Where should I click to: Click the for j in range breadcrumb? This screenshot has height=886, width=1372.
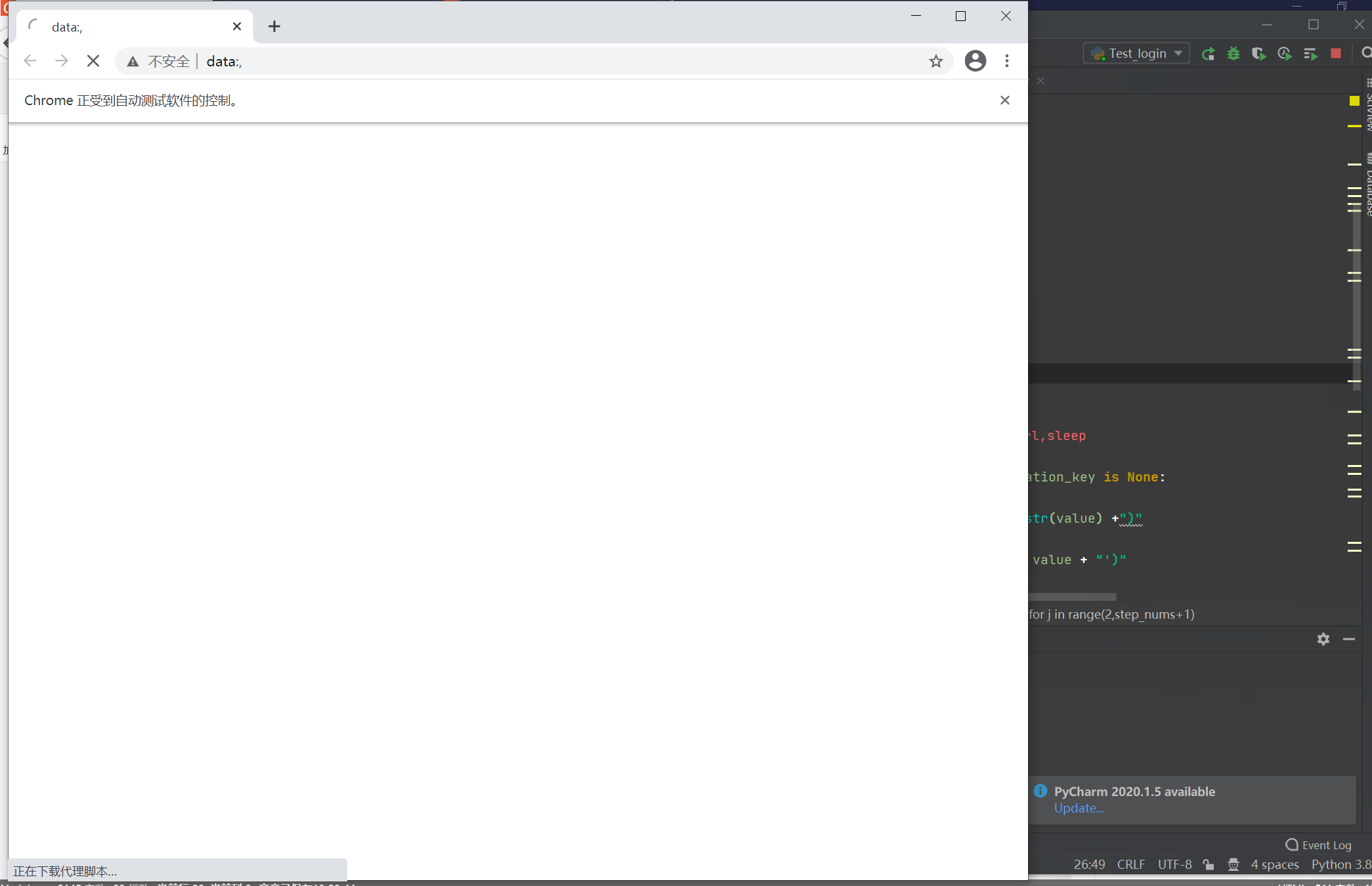[x=1111, y=615]
